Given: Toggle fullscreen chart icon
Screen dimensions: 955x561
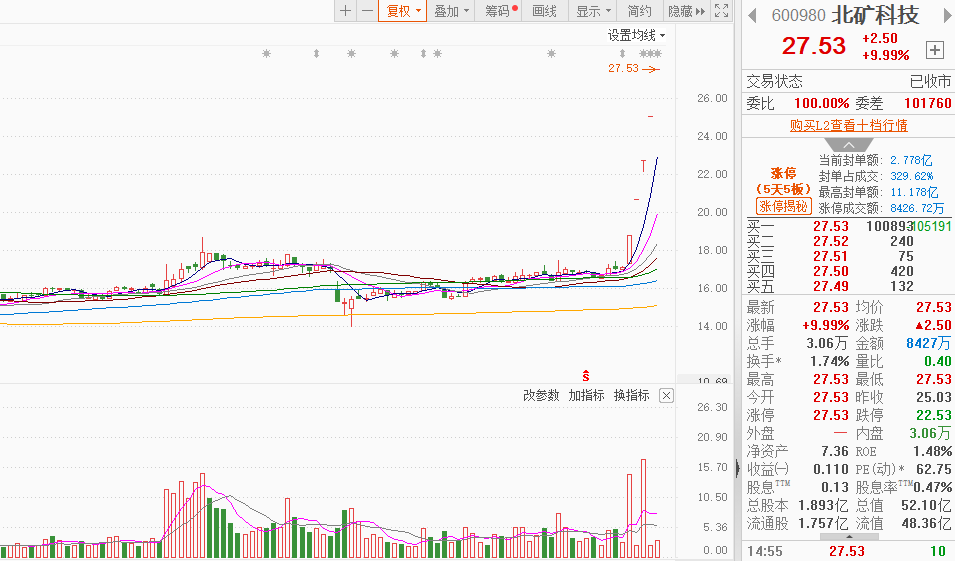Looking at the screenshot, I should (x=721, y=10).
